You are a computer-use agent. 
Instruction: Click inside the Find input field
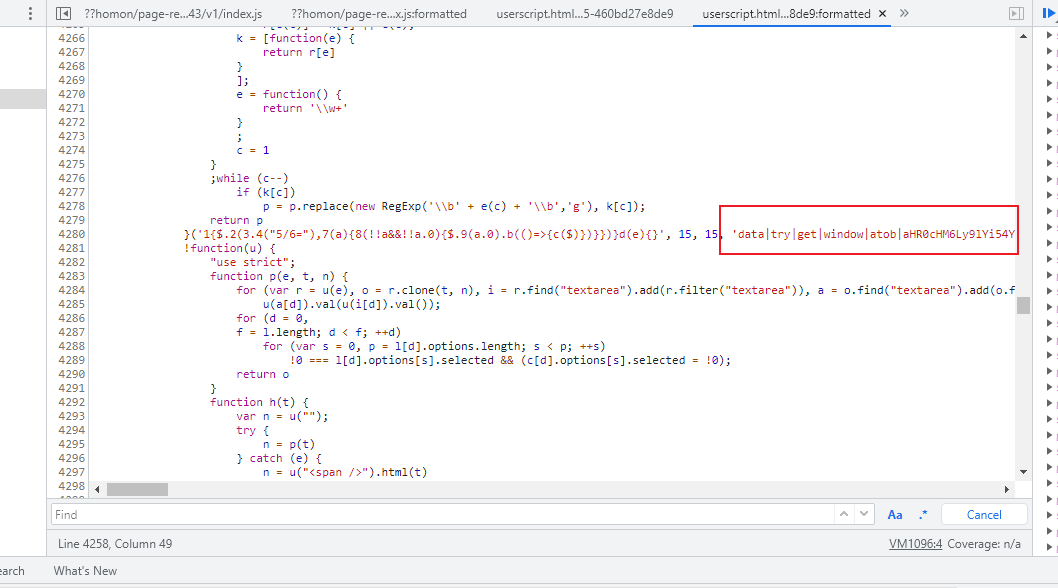coord(440,514)
